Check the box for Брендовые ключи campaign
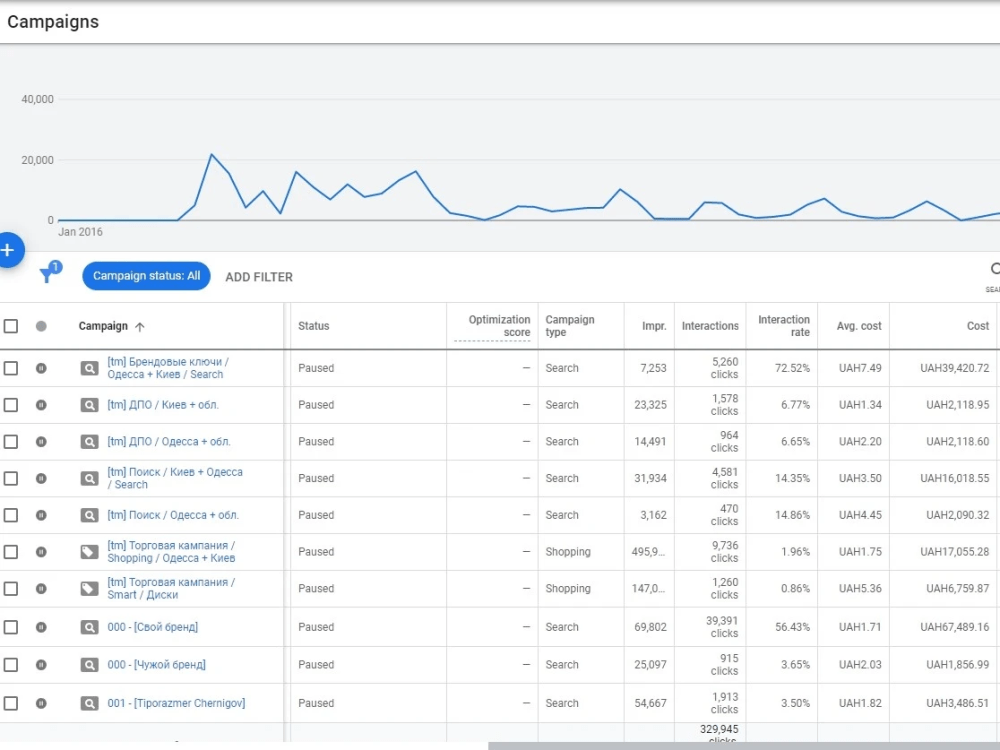 click(11, 368)
